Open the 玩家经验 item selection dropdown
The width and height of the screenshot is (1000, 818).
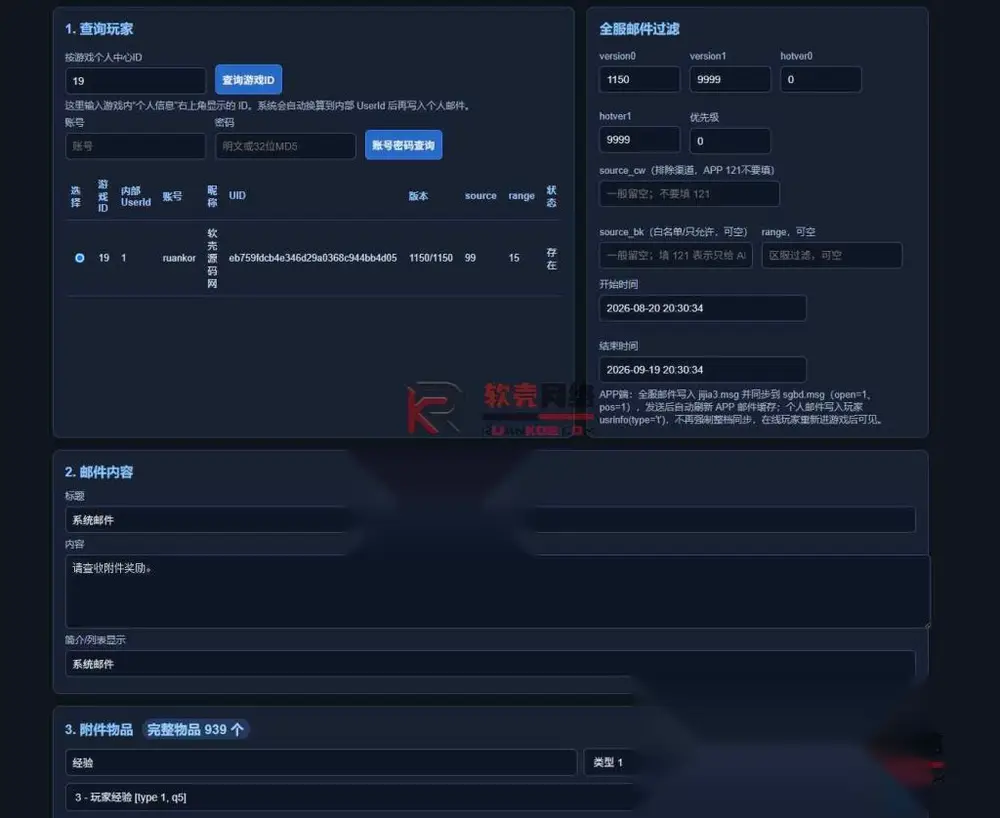351,797
